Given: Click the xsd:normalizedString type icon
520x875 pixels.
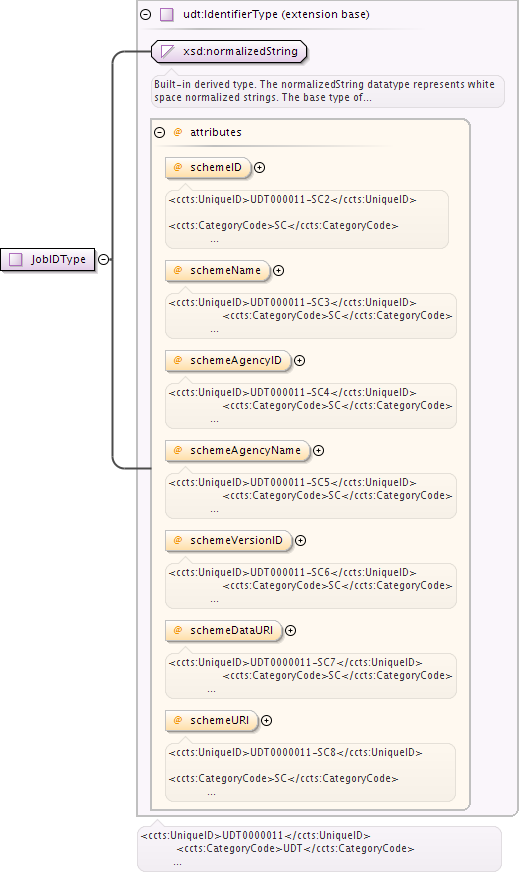Looking at the screenshot, I should pyautogui.click(x=167, y=52).
